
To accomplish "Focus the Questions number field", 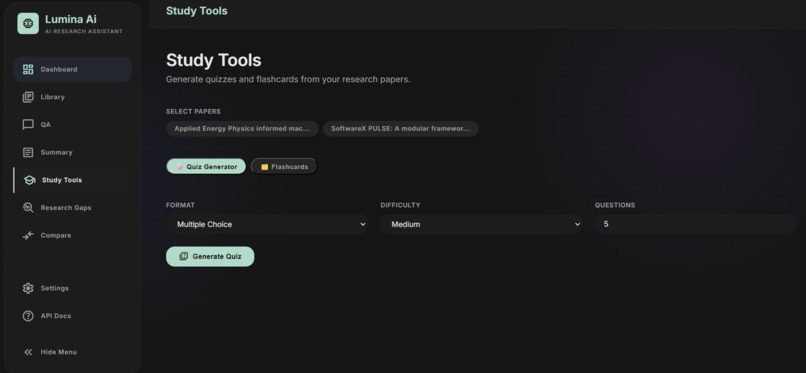I will point(695,225).
